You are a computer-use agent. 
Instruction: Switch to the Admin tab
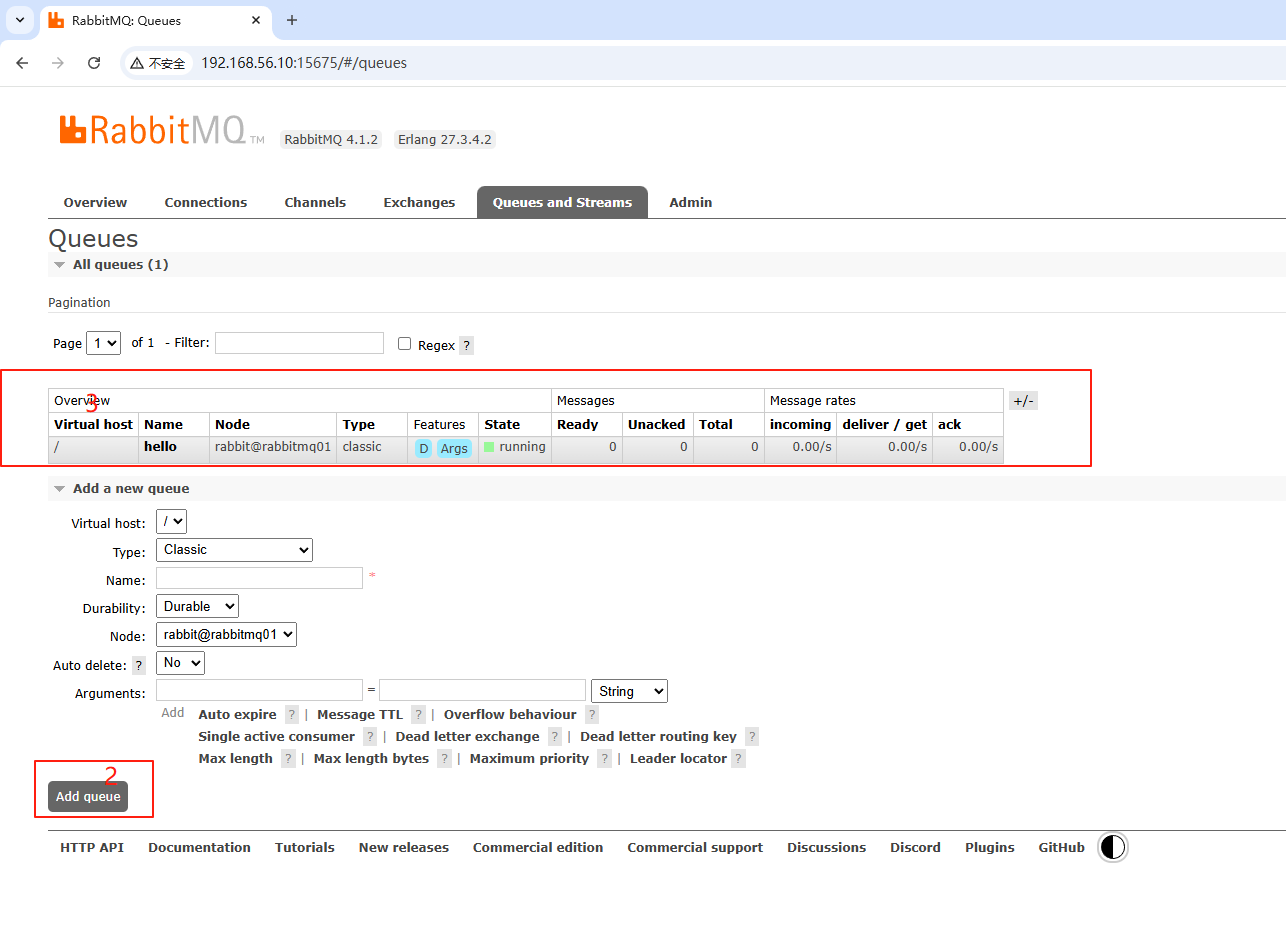pos(691,202)
